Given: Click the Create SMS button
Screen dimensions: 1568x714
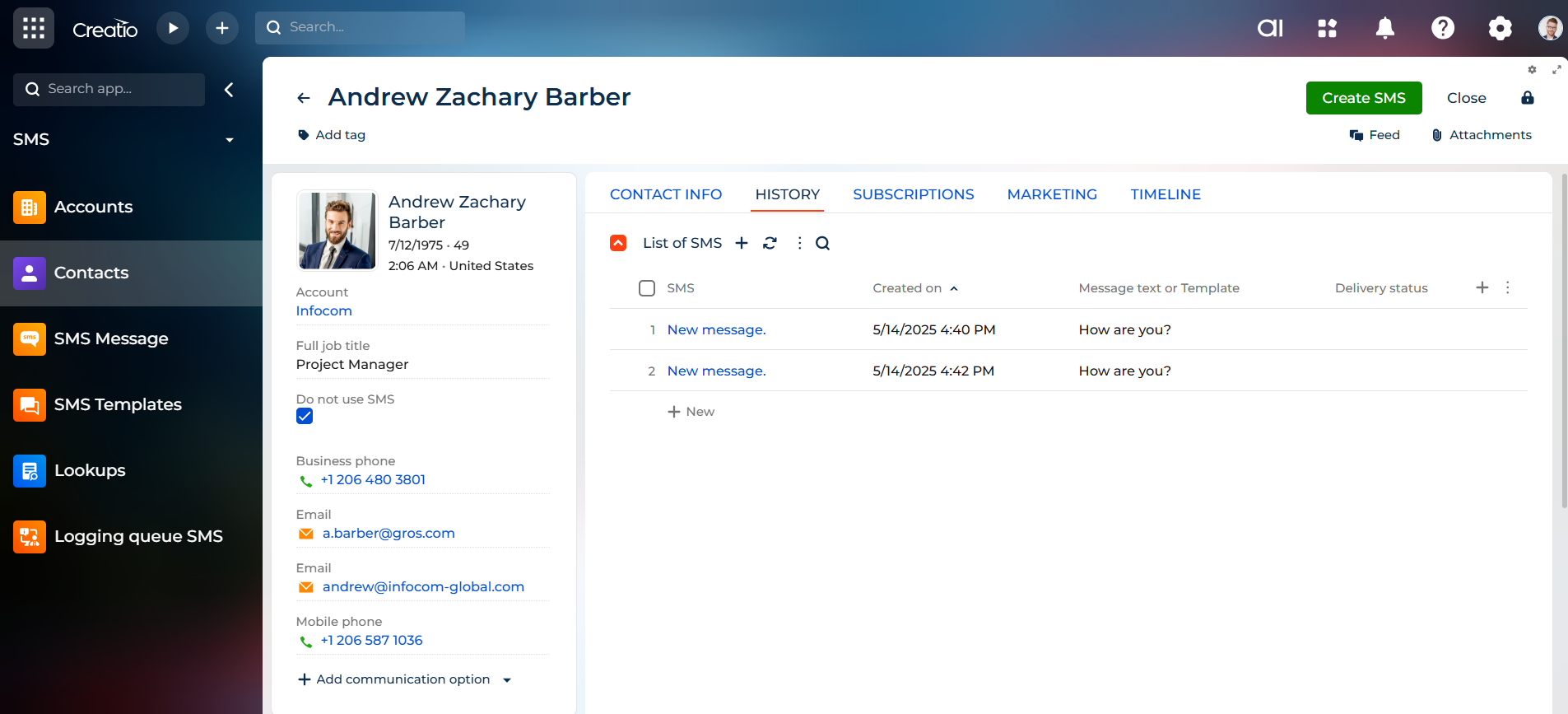Looking at the screenshot, I should point(1364,98).
